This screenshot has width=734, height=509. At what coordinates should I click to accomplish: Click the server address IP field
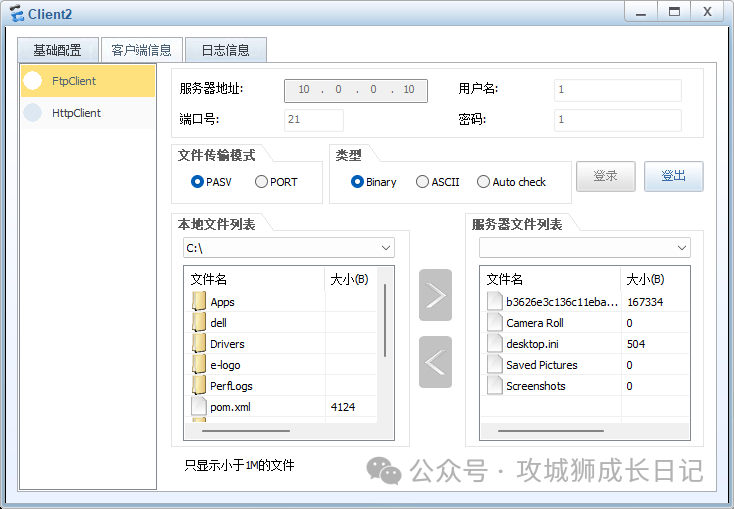[356, 90]
